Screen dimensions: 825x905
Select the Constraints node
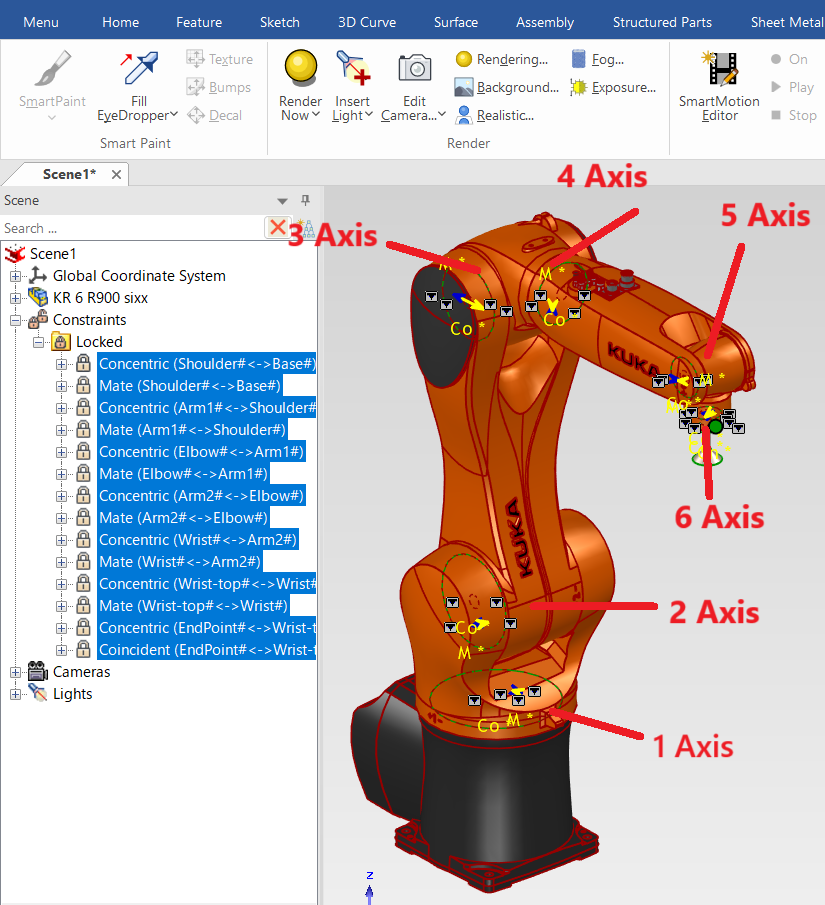coord(89,320)
